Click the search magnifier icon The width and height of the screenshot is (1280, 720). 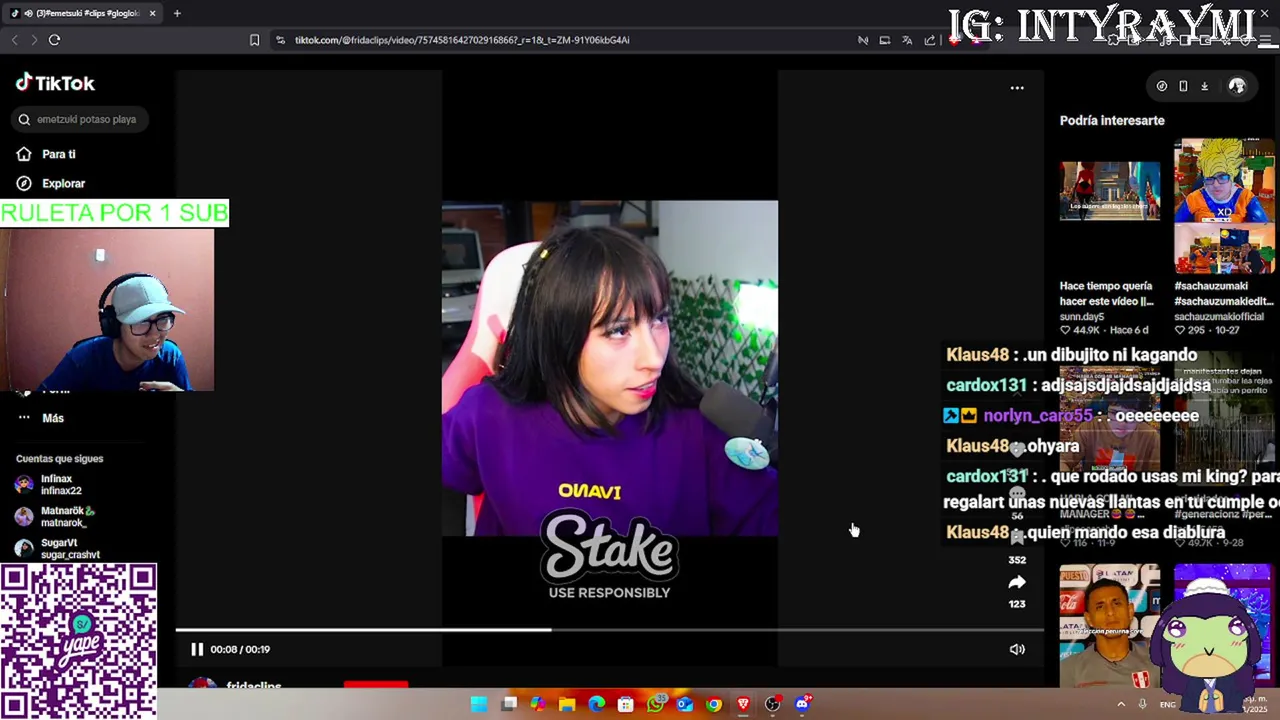click(24, 119)
